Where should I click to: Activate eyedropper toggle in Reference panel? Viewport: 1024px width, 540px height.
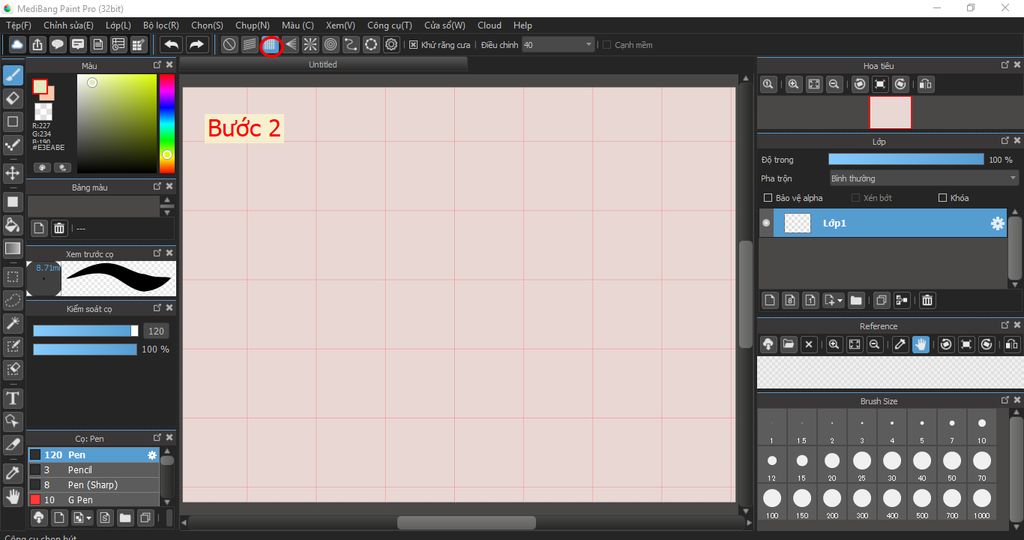900,344
